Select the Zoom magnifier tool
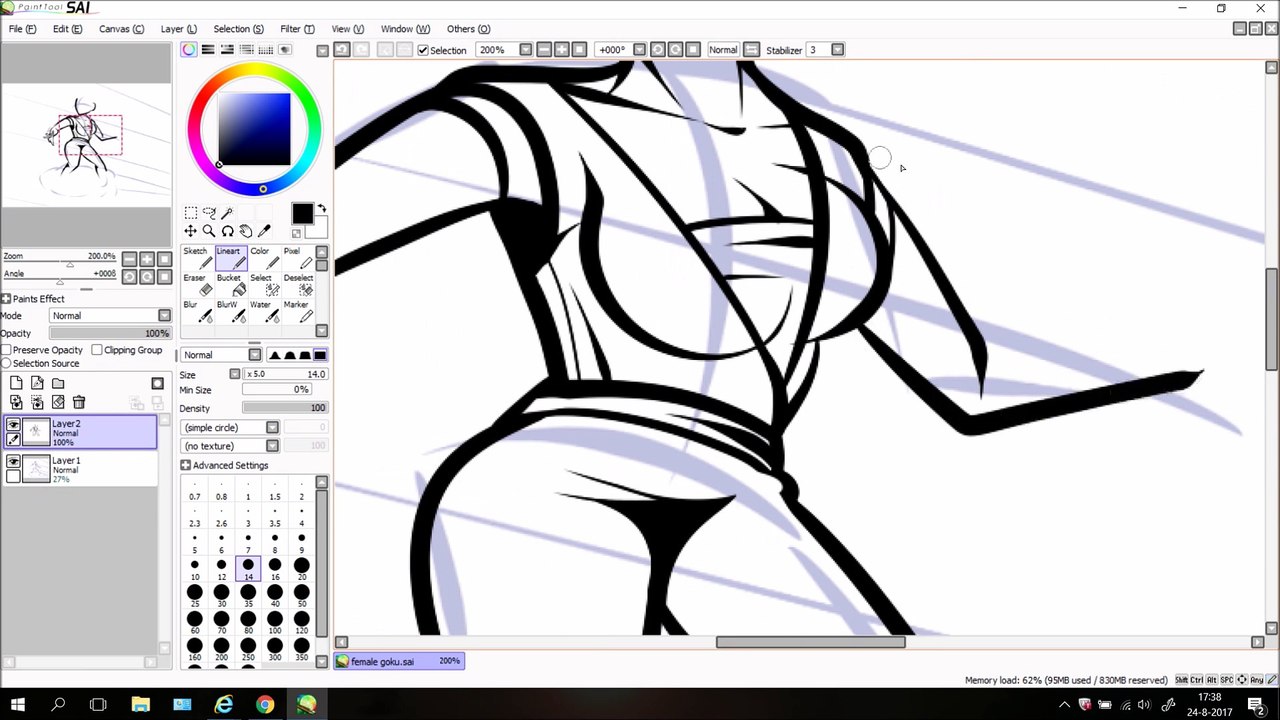This screenshot has width=1280, height=720. tap(209, 231)
